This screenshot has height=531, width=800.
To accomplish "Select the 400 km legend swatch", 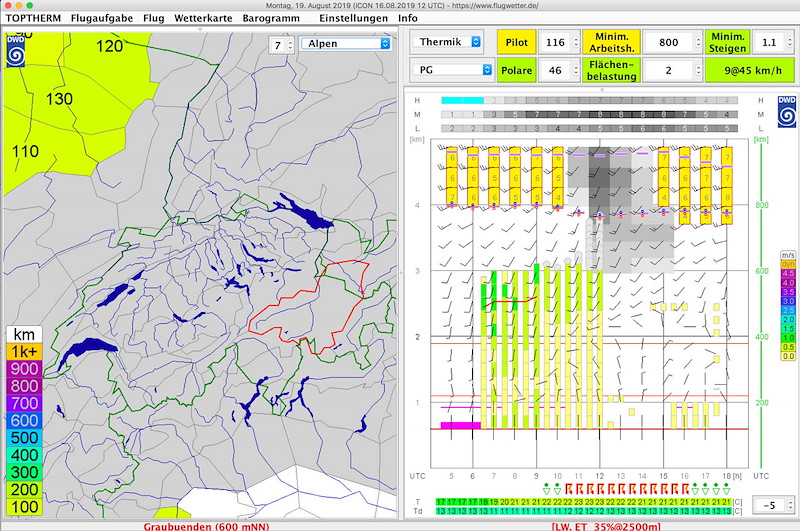I will tap(24, 455).
